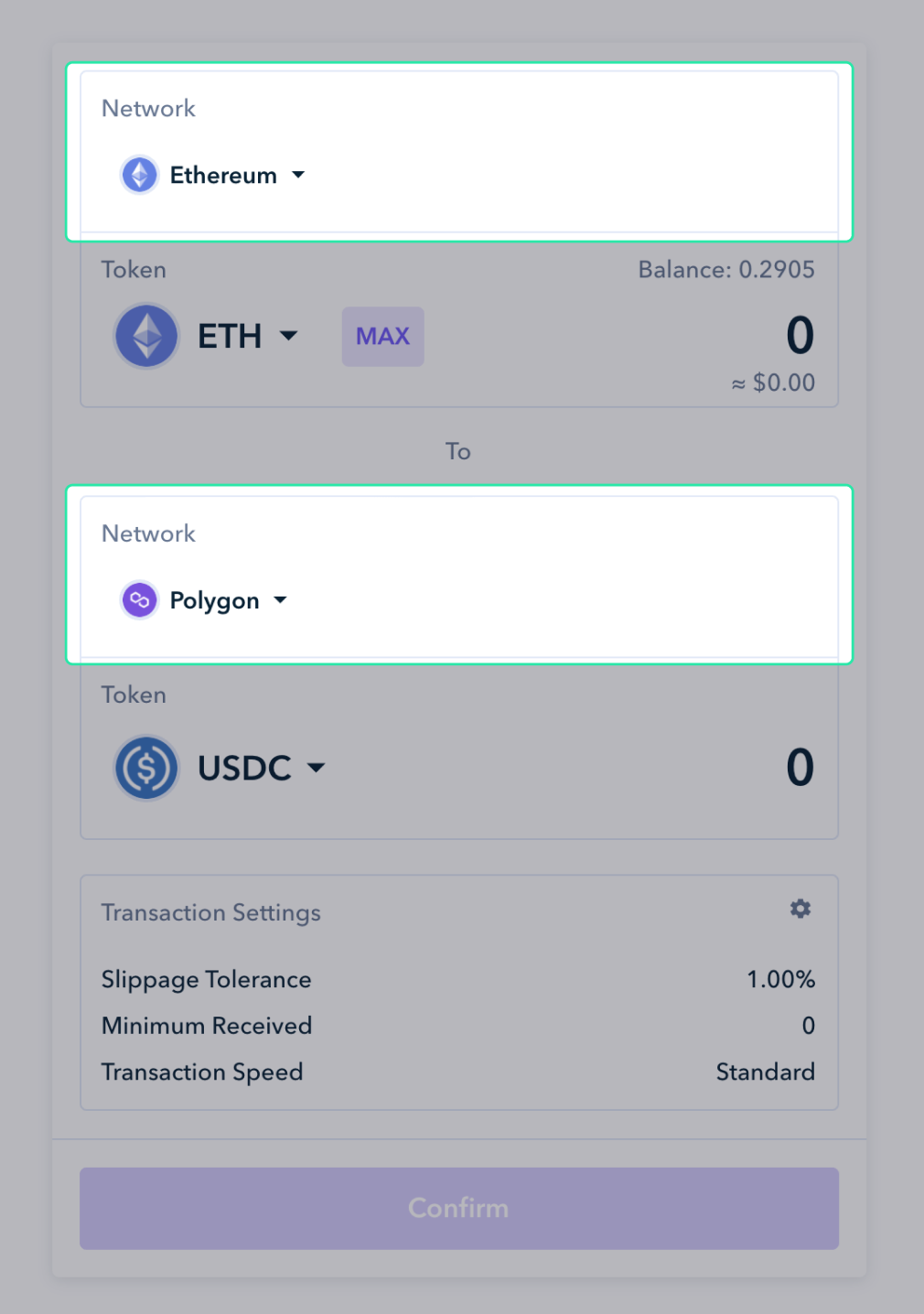
Task: Click the Minimum Received value
Action: [808, 1026]
